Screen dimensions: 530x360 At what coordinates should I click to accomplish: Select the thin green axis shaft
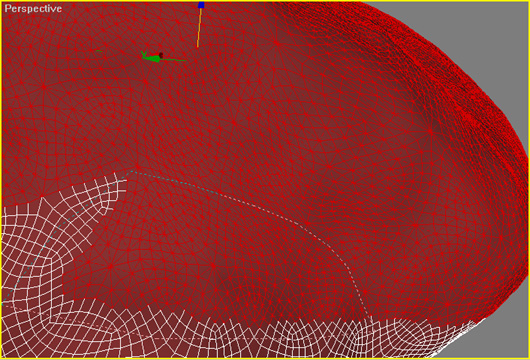(173, 60)
